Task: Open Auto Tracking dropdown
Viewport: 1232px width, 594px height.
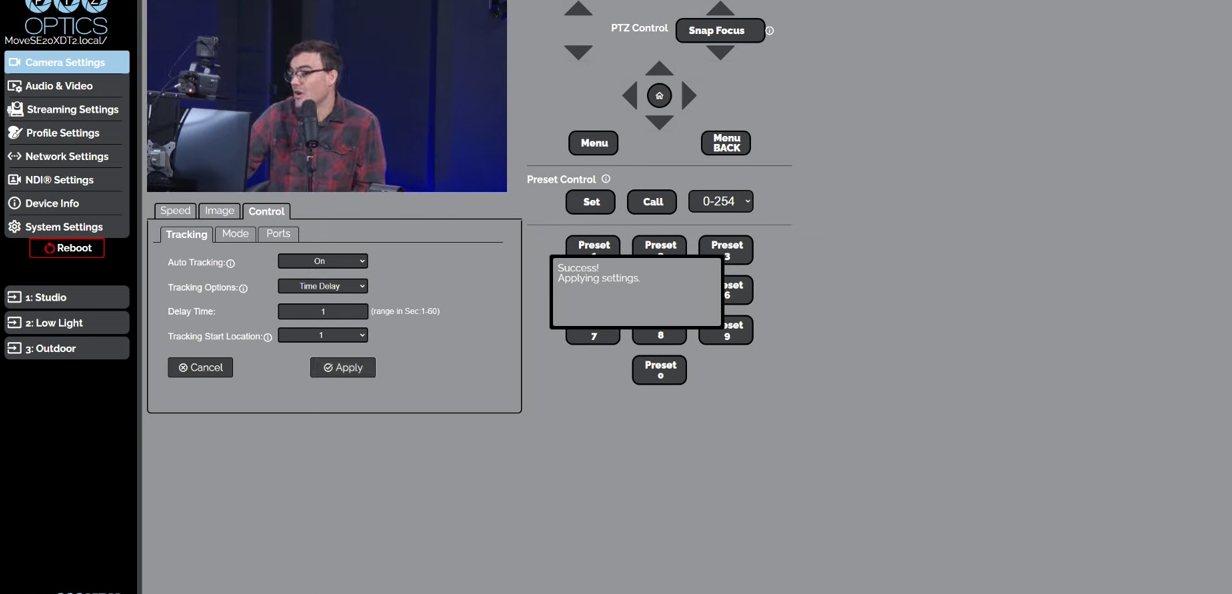Action: [x=322, y=261]
